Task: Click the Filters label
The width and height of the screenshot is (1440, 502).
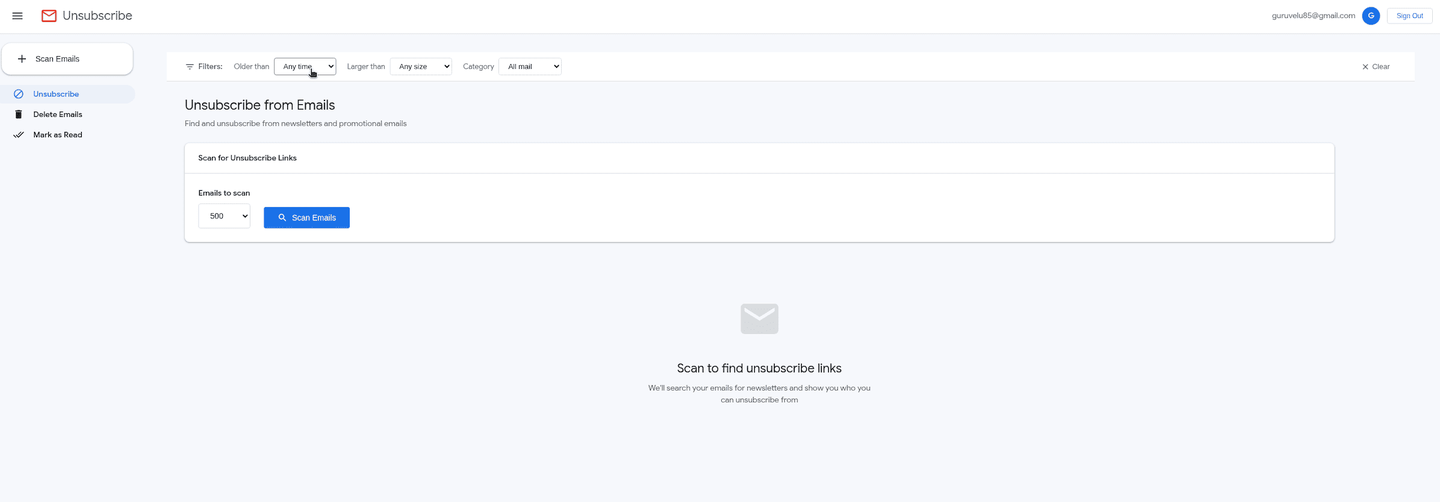Action: (210, 67)
